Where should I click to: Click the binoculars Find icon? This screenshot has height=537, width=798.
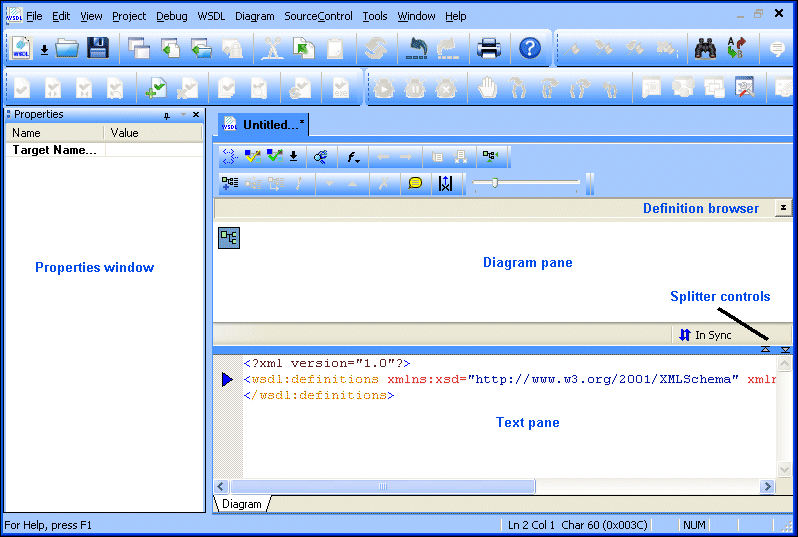[705, 48]
